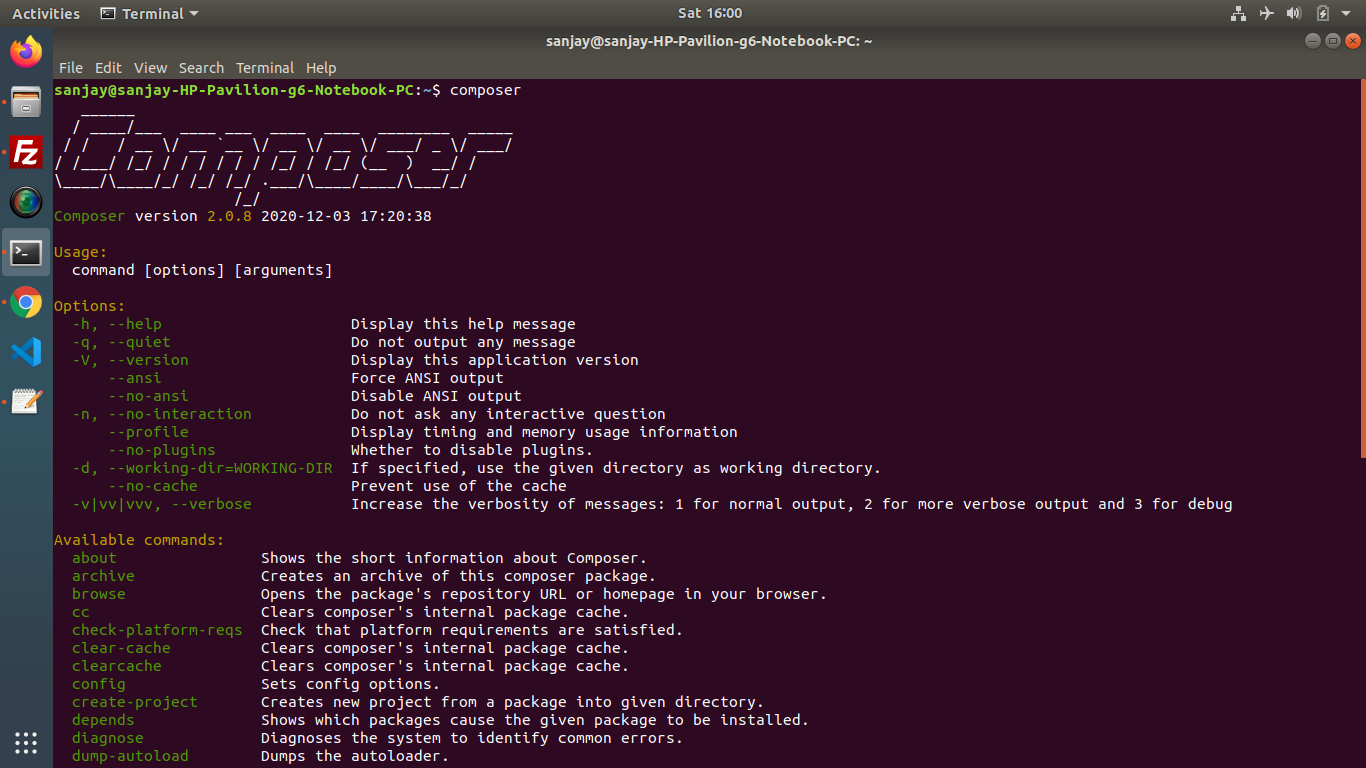Show Applications grid at dock bottom
This screenshot has width=1366, height=768.
[26, 742]
